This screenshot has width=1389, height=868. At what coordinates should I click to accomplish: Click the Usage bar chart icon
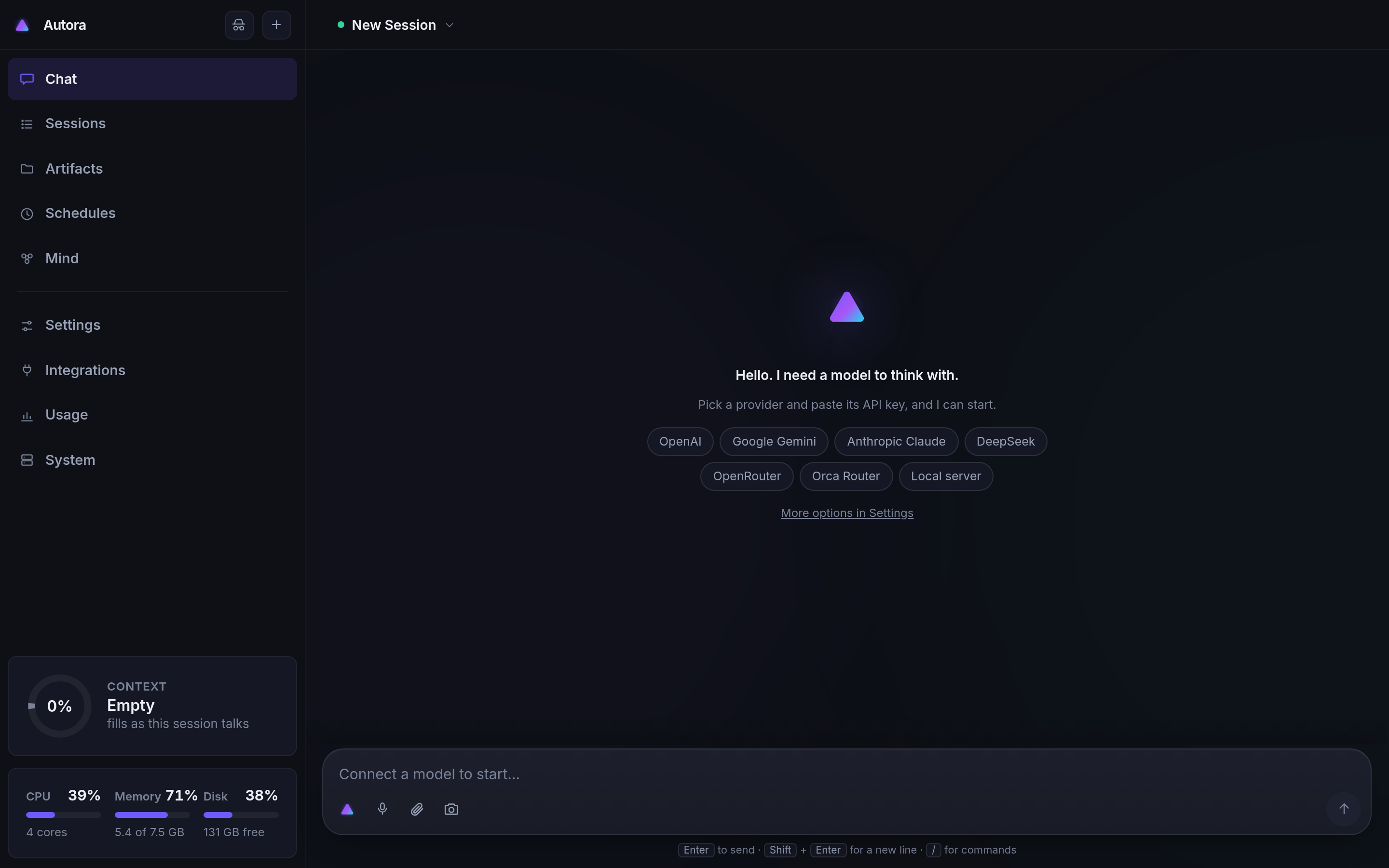27,416
